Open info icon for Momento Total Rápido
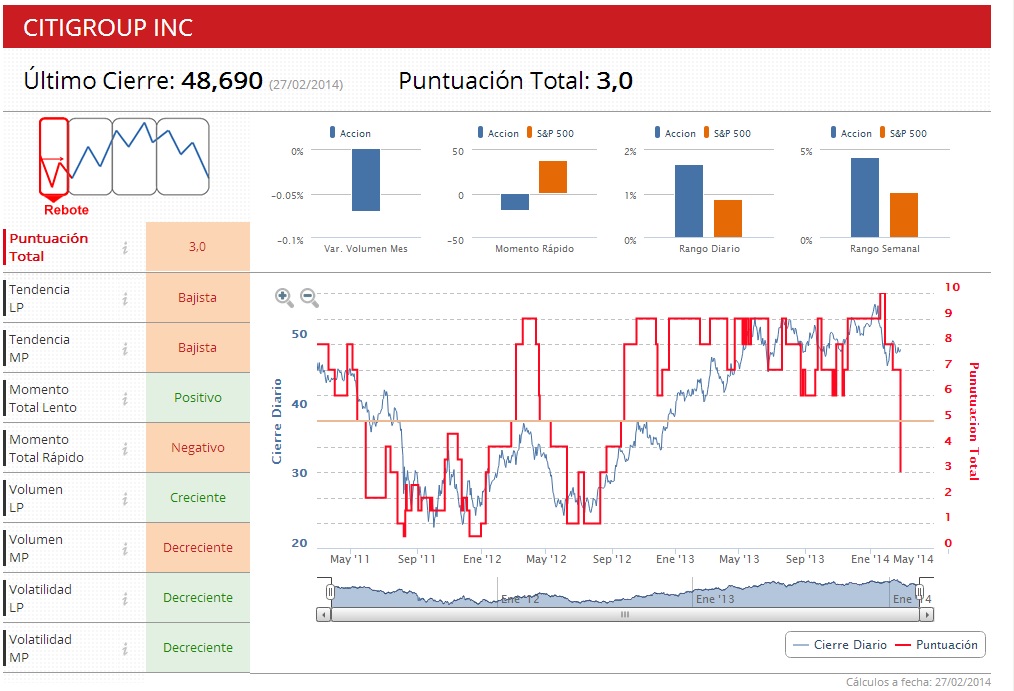The image size is (1014, 691). 125,449
